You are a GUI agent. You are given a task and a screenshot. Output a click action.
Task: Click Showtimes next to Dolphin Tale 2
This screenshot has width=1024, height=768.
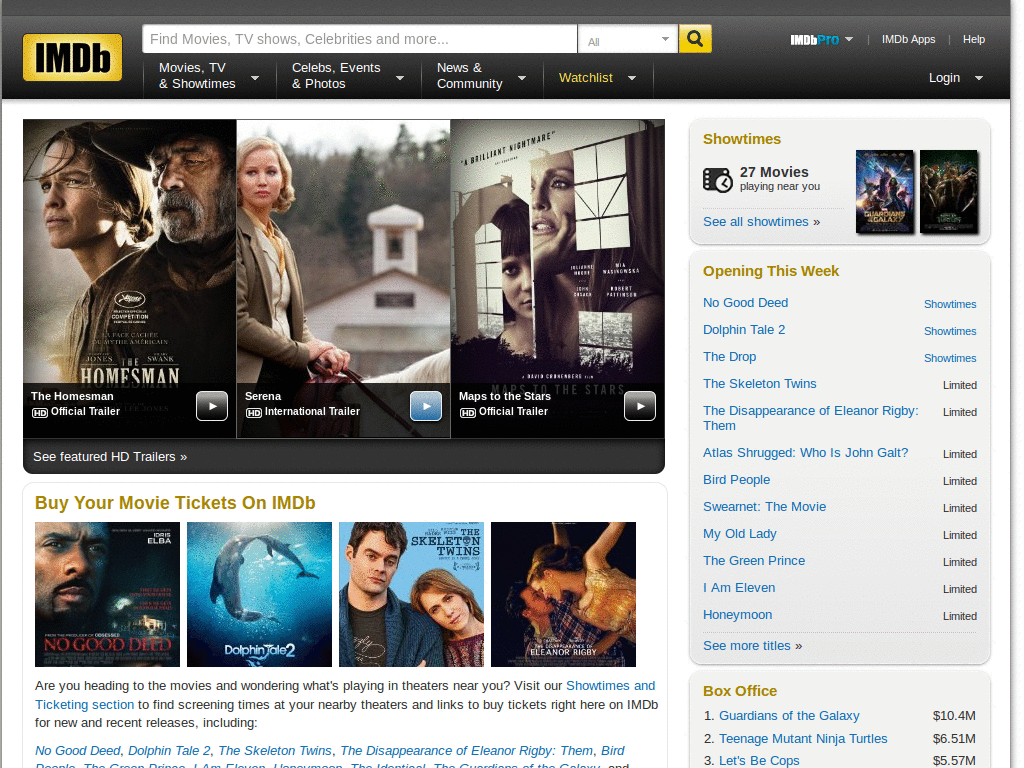click(x=950, y=331)
